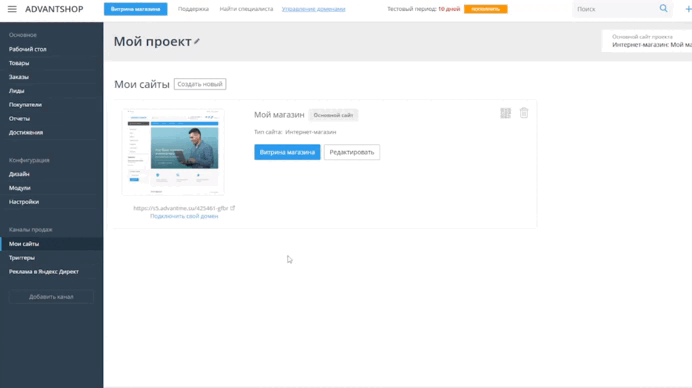
Task: Click the pencil icon beside Мой проект
Action: [x=197, y=41]
